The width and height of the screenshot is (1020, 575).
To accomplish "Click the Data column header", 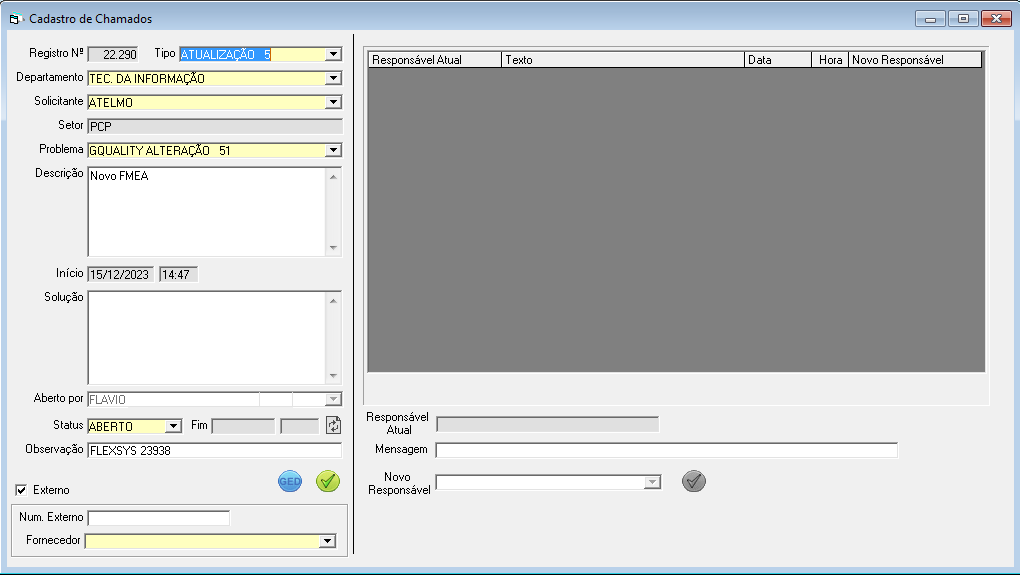I will [x=778, y=60].
